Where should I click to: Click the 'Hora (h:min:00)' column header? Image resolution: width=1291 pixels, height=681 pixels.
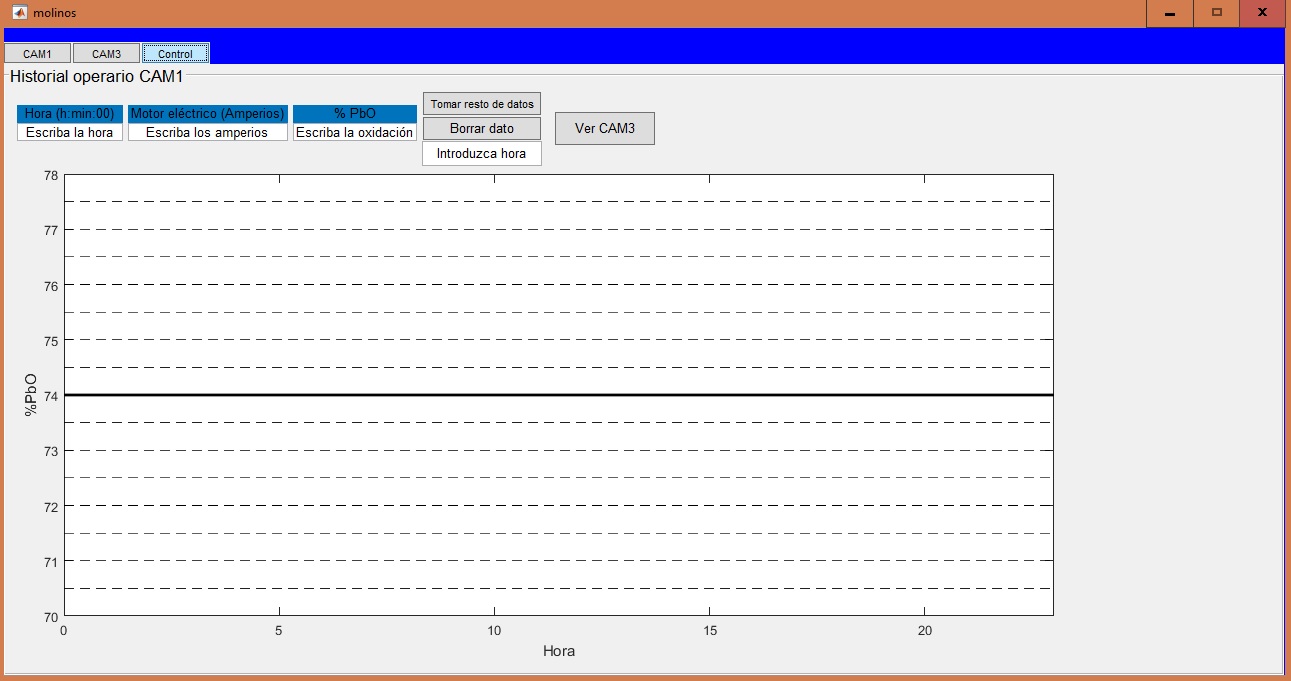[x=70, y=114]
